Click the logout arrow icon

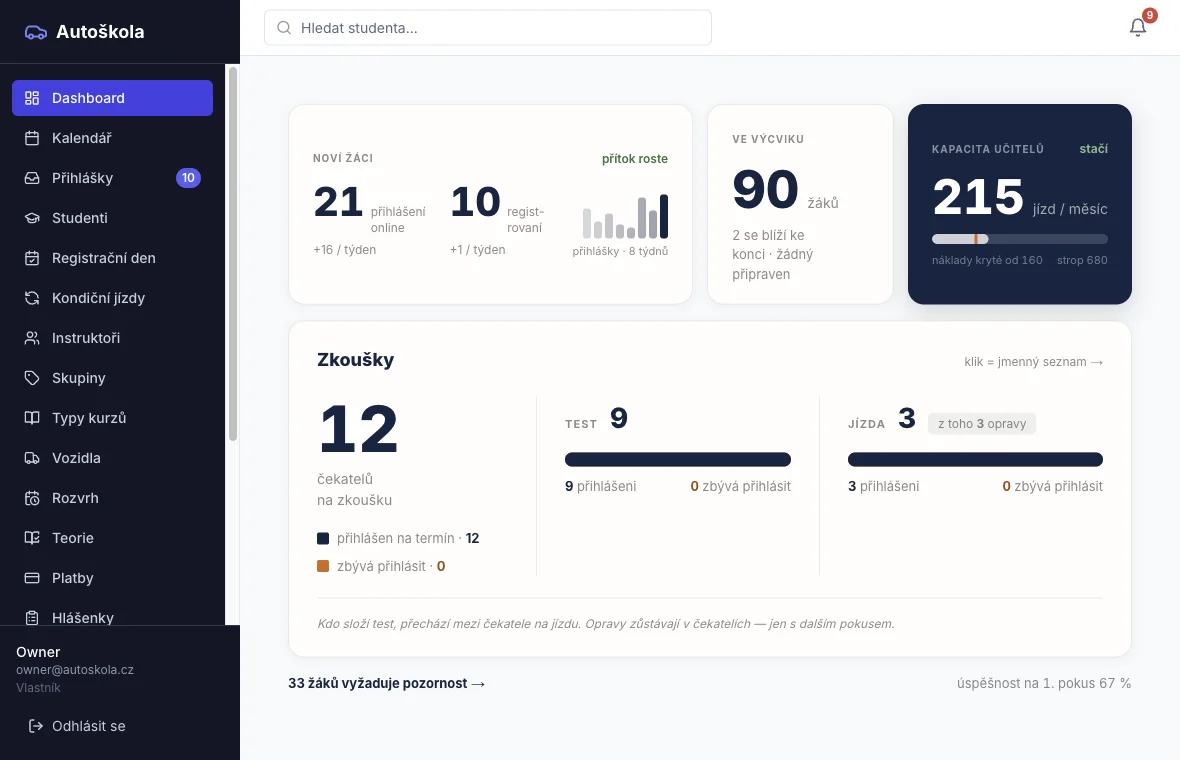tap(35, 726)
